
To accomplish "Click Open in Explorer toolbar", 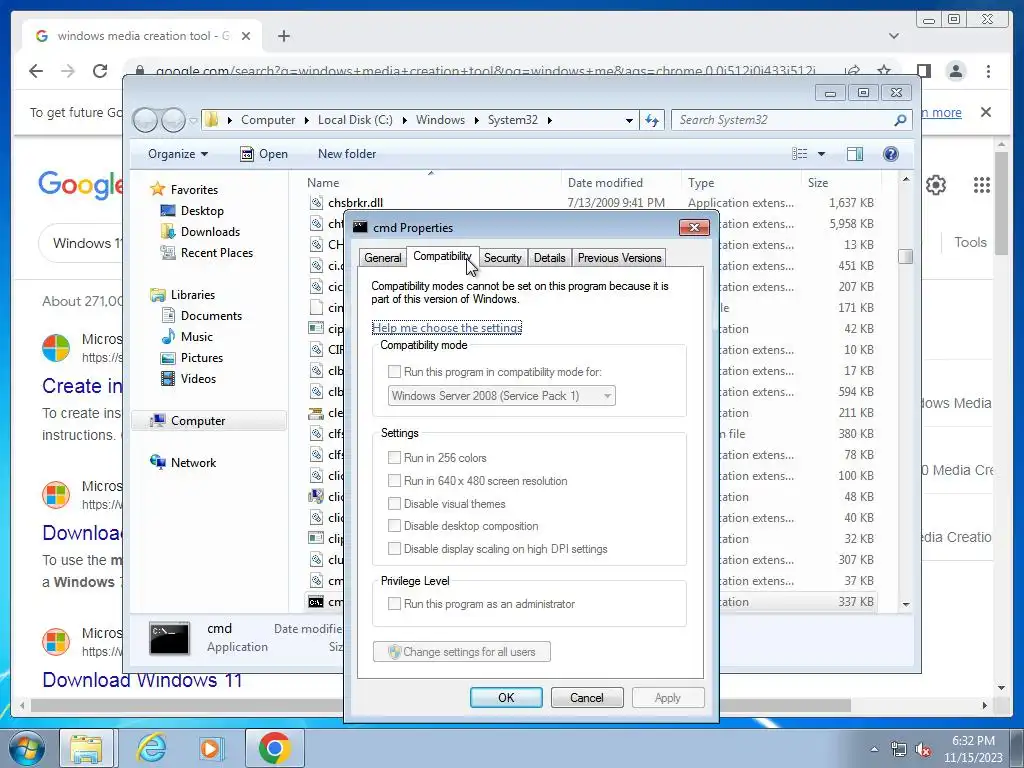I will click(264, 154).
